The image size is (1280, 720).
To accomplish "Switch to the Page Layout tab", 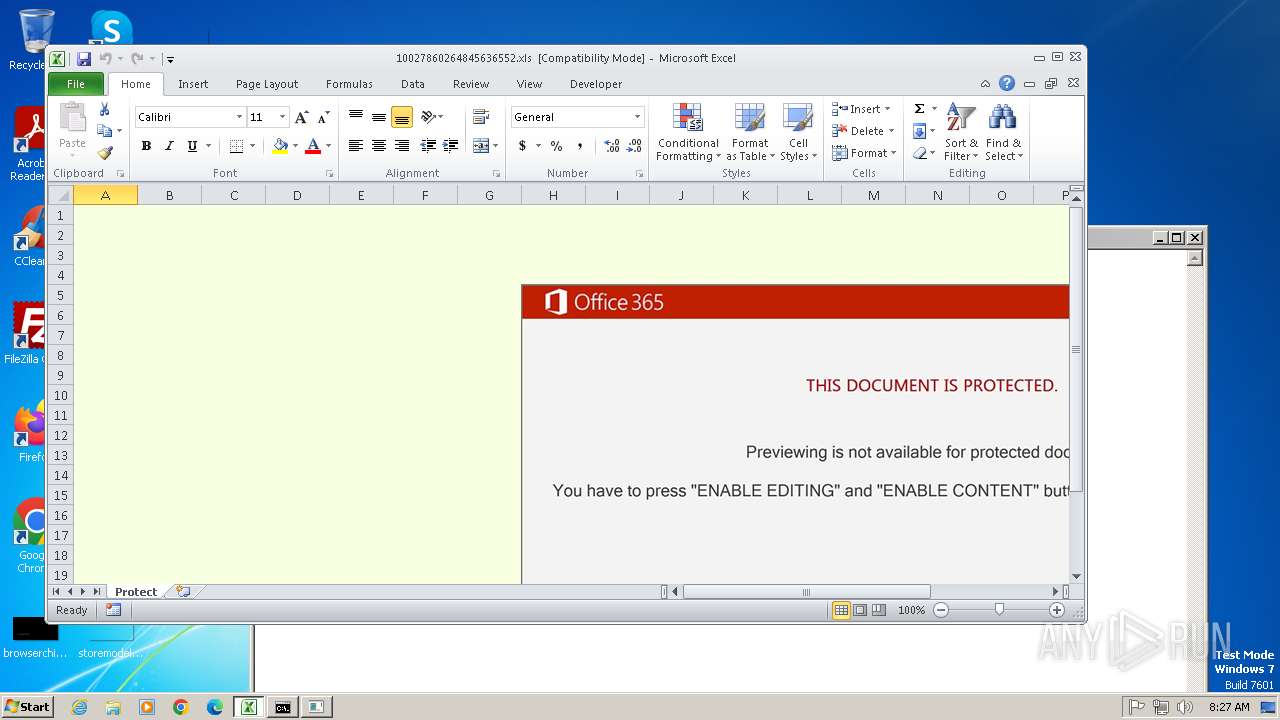I will point(267,84).
